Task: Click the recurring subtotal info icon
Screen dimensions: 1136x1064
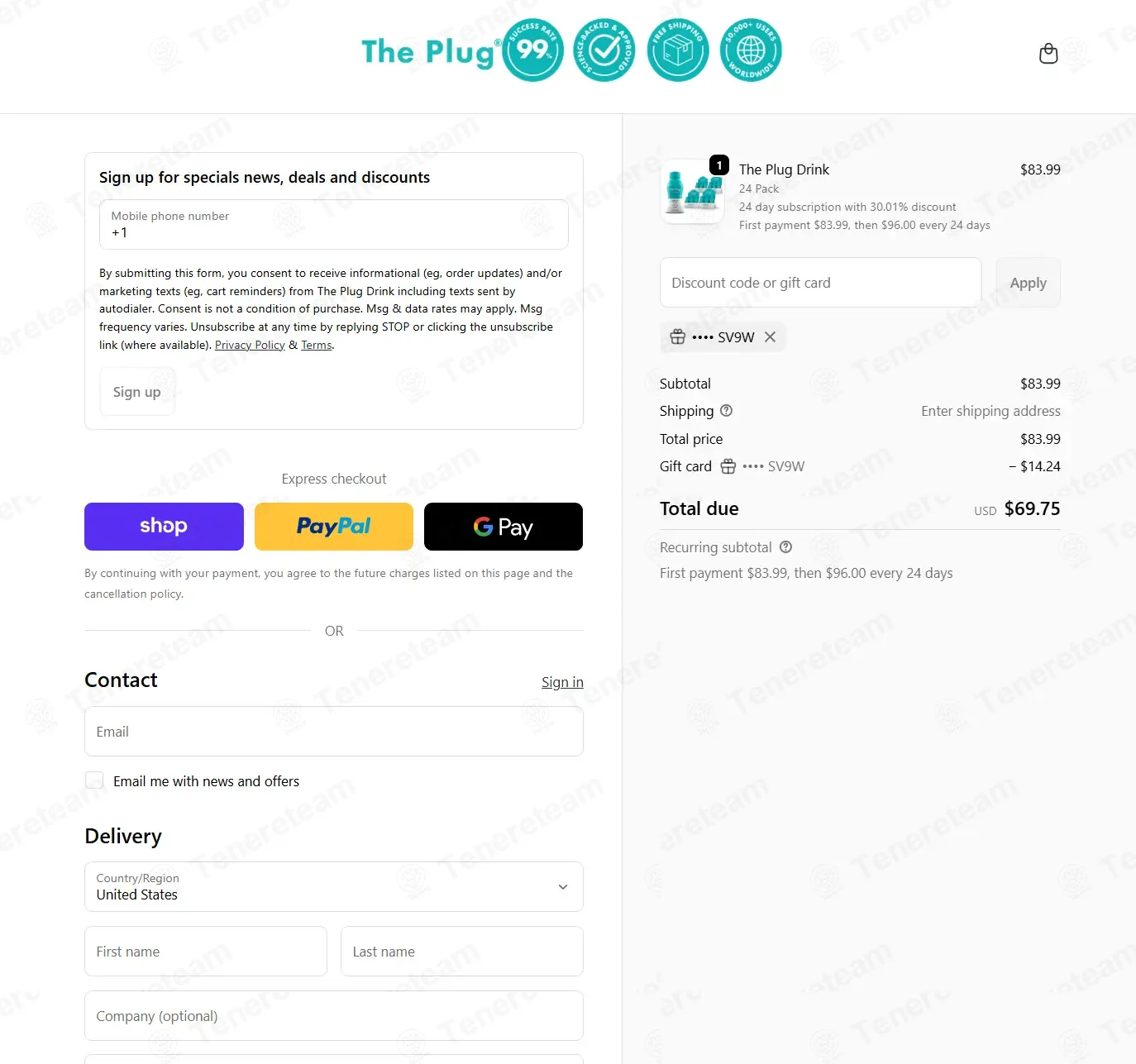Action: (x=785, y=547)
